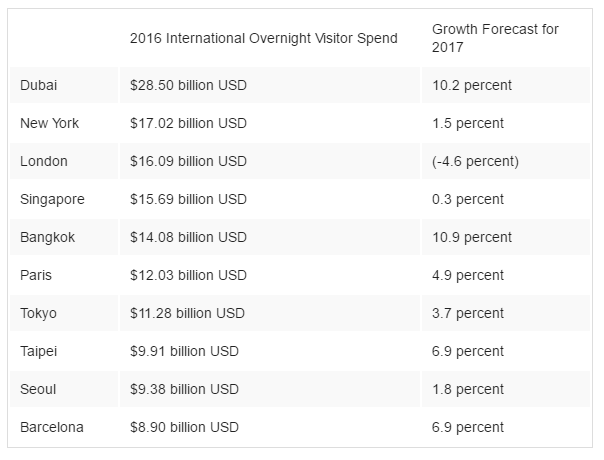
Task: Click the $17.02 billion USD value
Action: pos(188,124)
